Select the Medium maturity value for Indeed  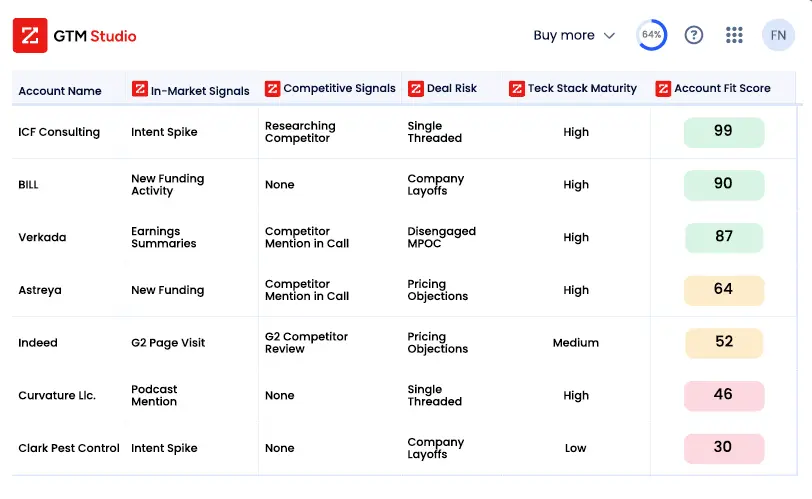[x=576, y=343]
